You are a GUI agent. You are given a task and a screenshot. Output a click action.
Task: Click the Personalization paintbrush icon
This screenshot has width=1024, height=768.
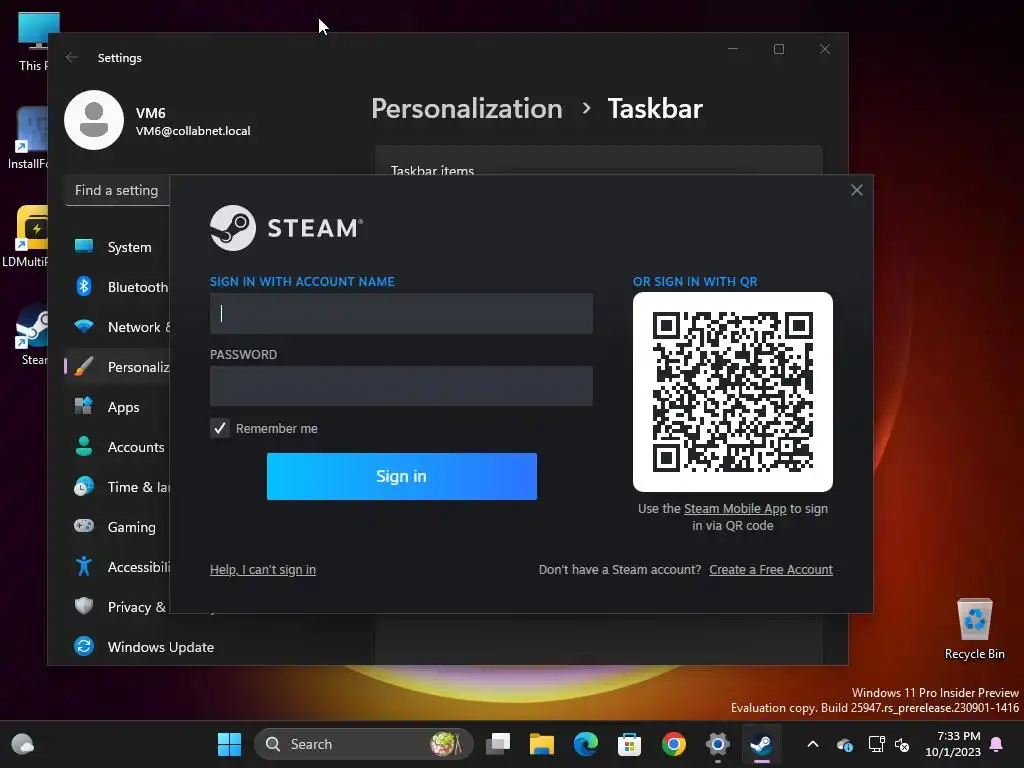[84, 366]
